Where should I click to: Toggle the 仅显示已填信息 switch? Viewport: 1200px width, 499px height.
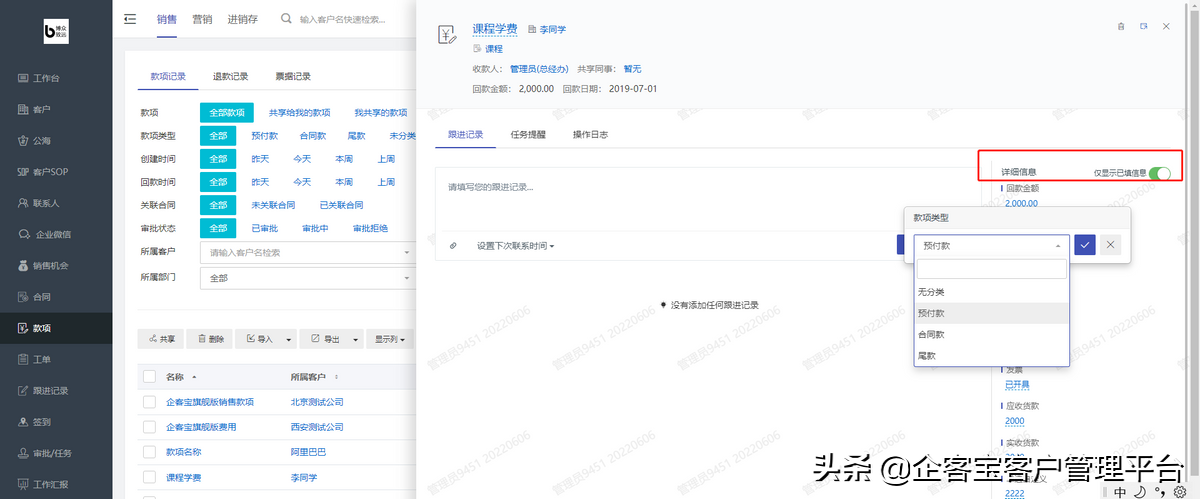pyautogui.click(x=1160, y=173)
